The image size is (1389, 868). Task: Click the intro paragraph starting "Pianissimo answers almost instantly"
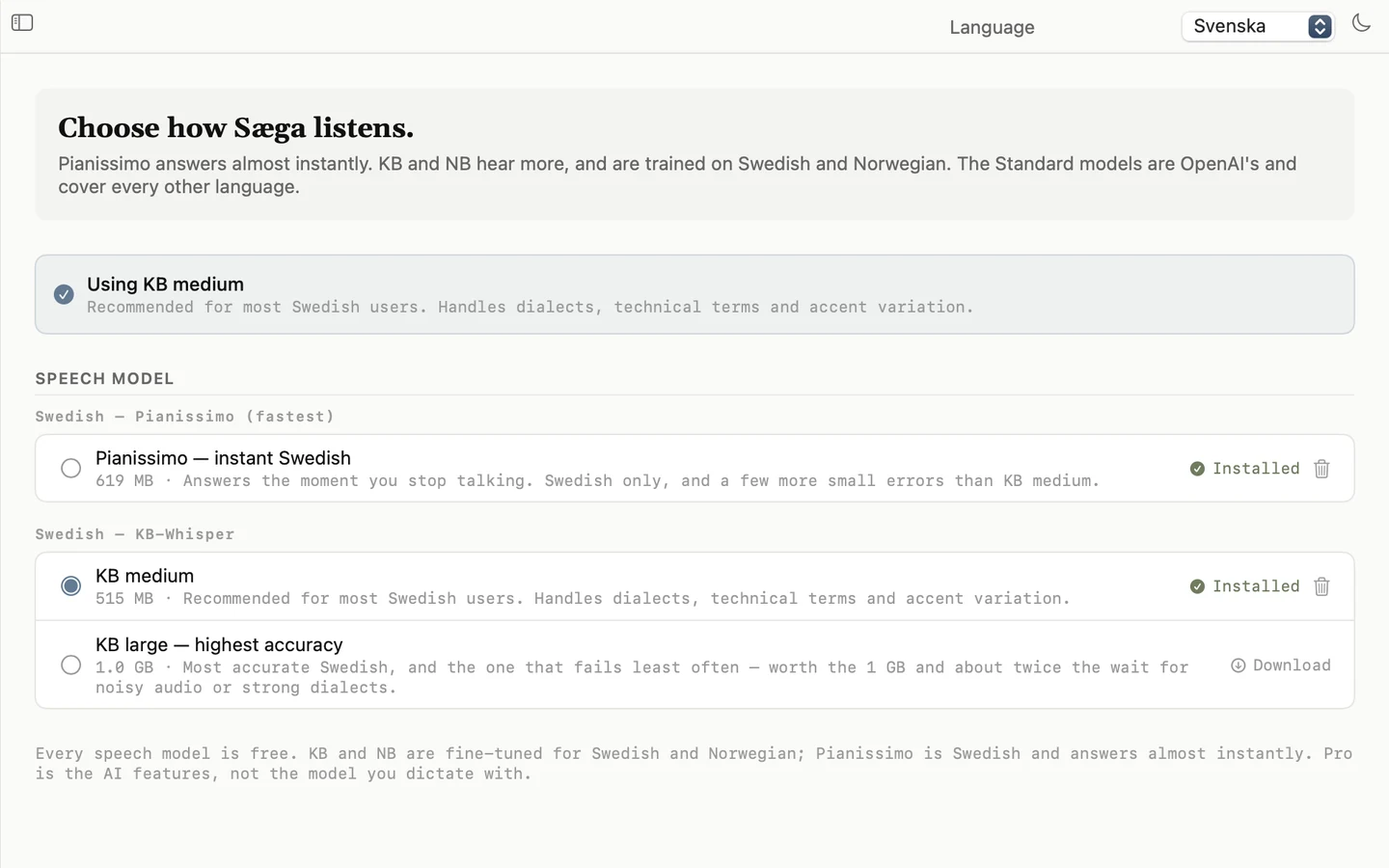click(x=677, y=176)
